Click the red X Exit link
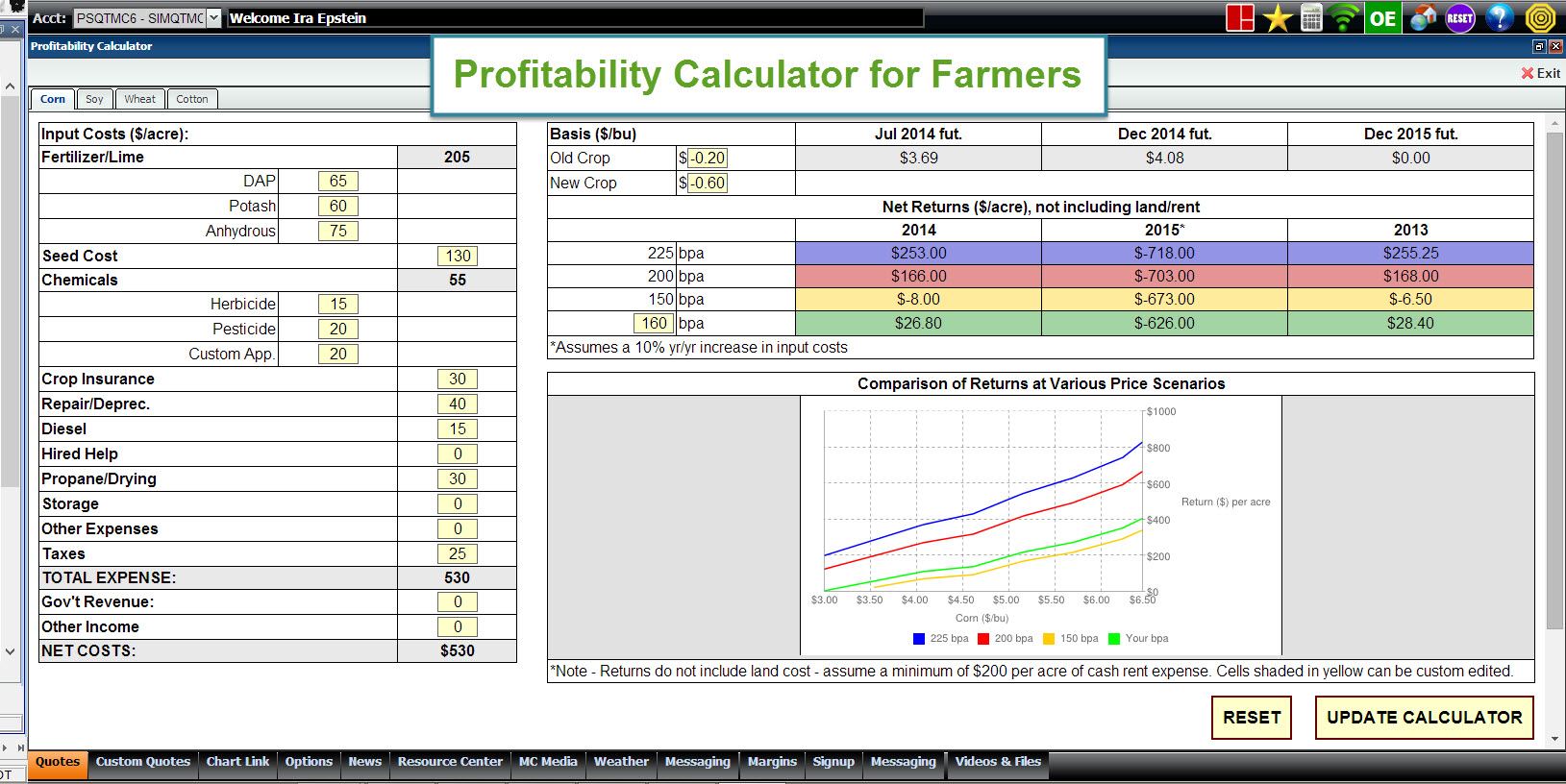 coord(1541,73)
